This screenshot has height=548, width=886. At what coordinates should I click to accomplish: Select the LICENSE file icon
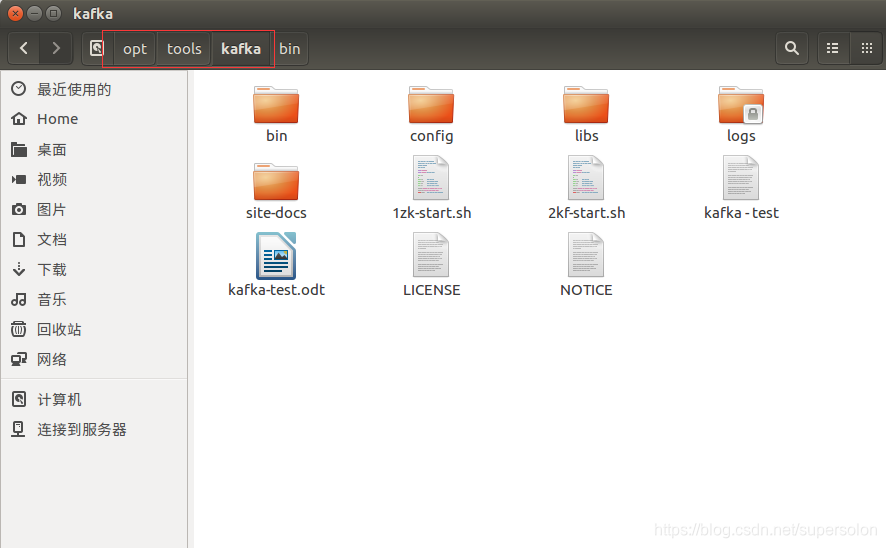point(431,255)
